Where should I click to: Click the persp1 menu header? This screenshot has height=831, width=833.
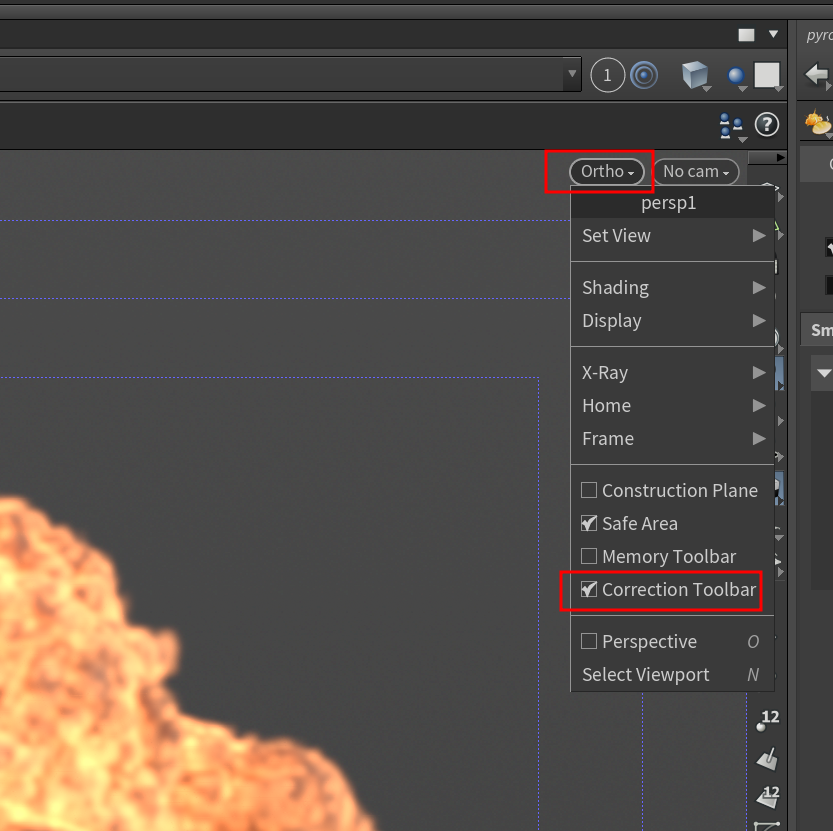pos(672,202)
